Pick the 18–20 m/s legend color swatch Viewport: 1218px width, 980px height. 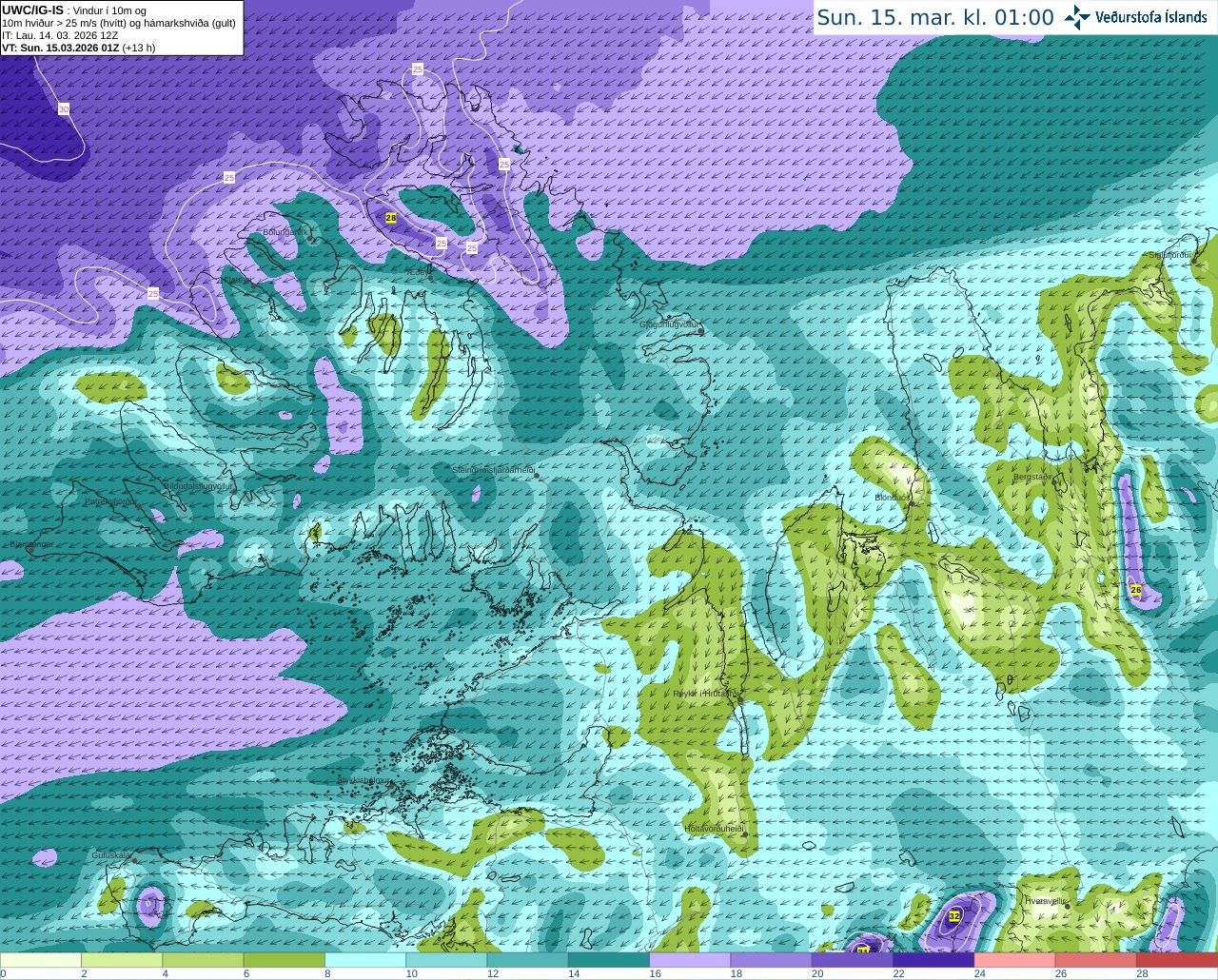(772, 960)
